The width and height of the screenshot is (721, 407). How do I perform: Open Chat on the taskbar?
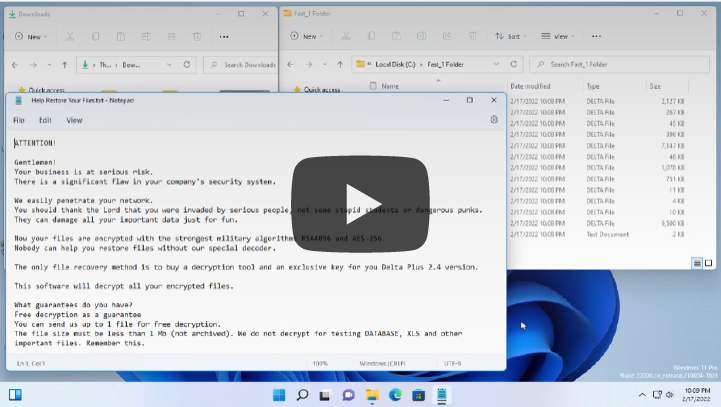(349, 395)
